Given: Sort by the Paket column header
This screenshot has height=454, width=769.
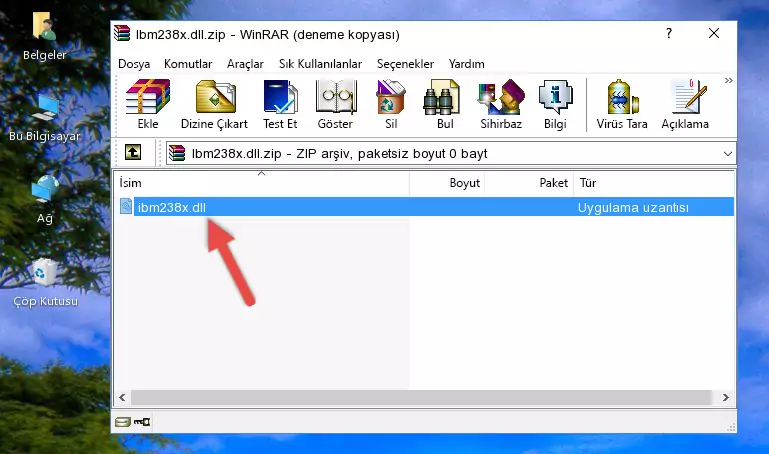Looking at the screenshot, I should [x=529, y=183].
